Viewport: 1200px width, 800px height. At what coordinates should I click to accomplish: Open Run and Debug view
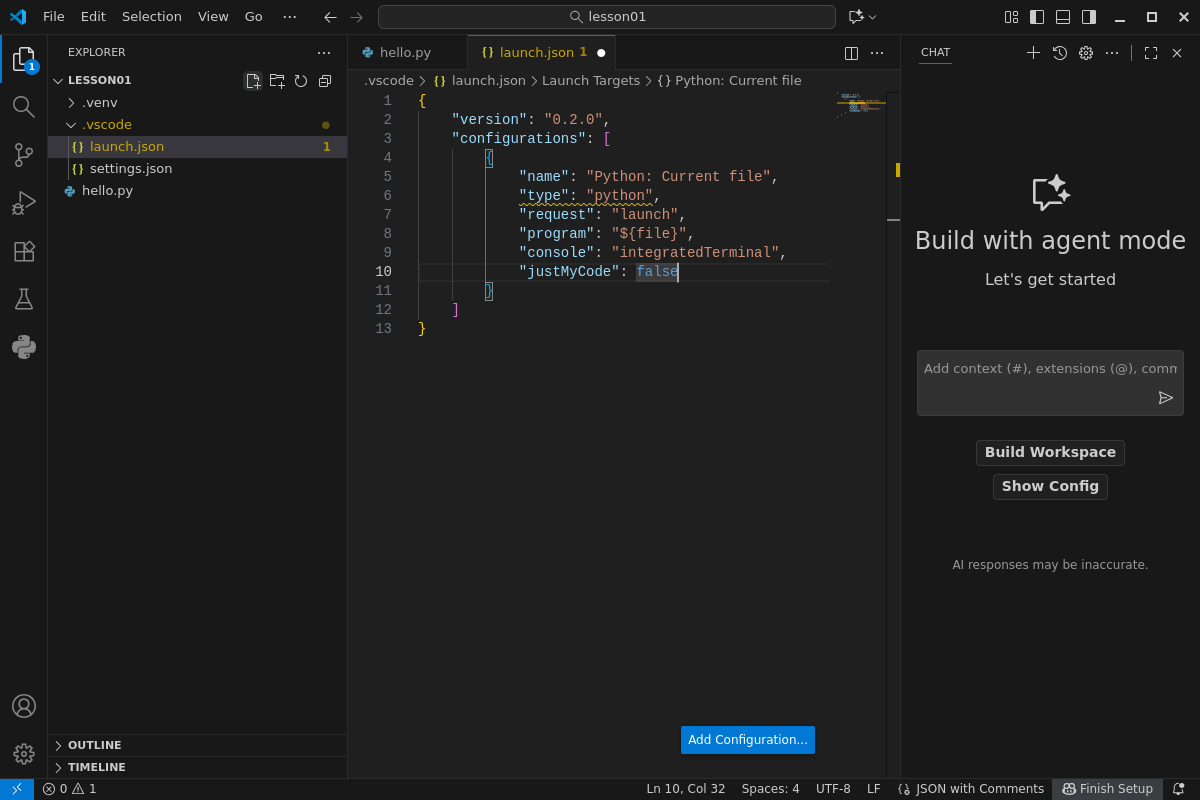23,203
